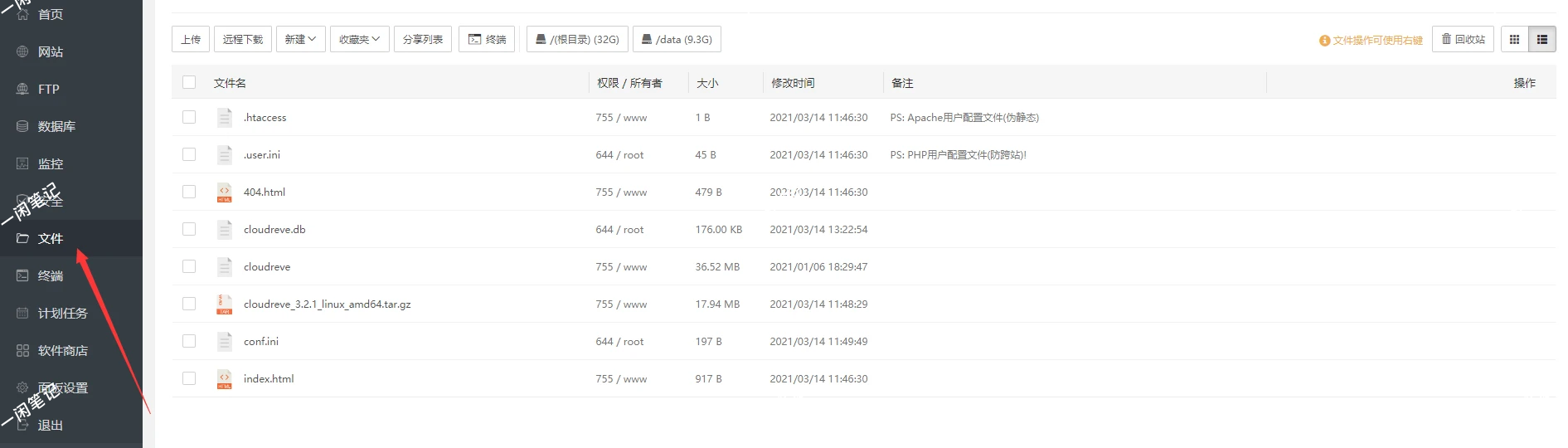This screenshot has height=448, width=1568.
Task: Select the conf.ini row checkbox
Action: [189, 341]
